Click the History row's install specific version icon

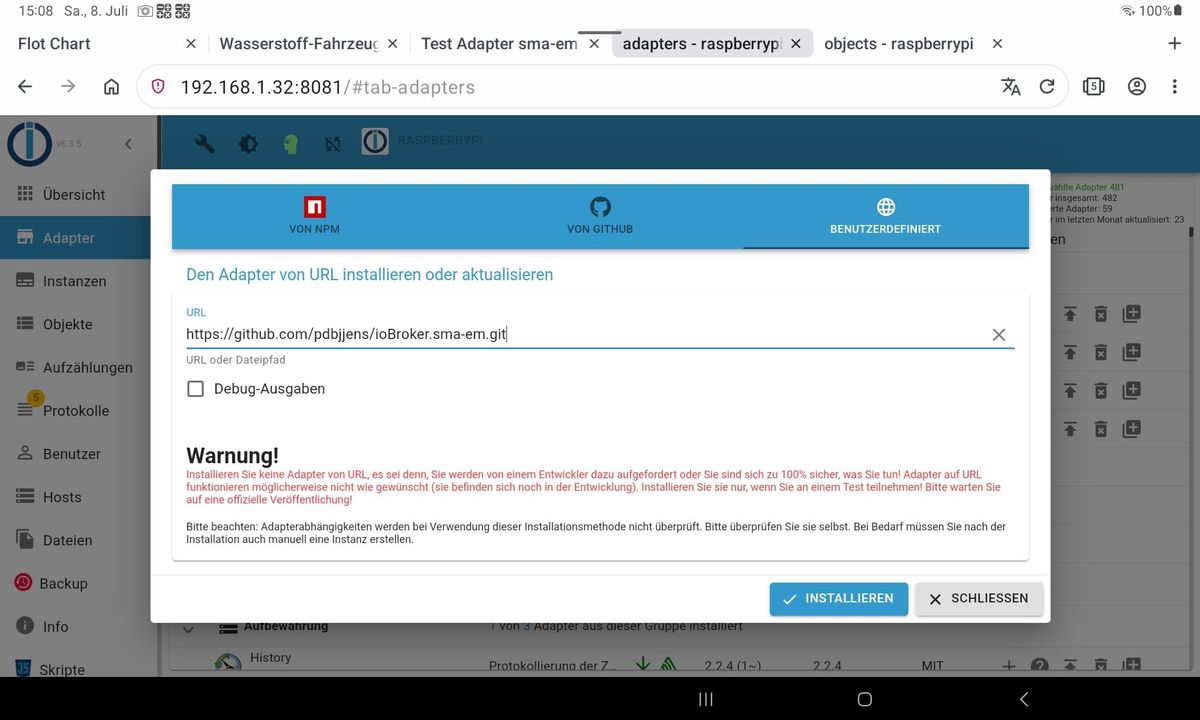click(x=1131, y=666)
